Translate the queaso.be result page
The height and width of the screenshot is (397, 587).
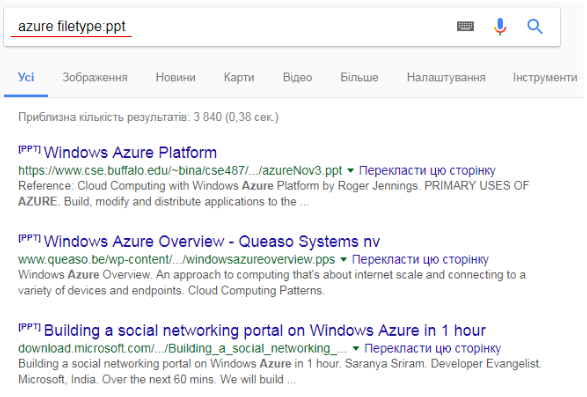[420, 259]
